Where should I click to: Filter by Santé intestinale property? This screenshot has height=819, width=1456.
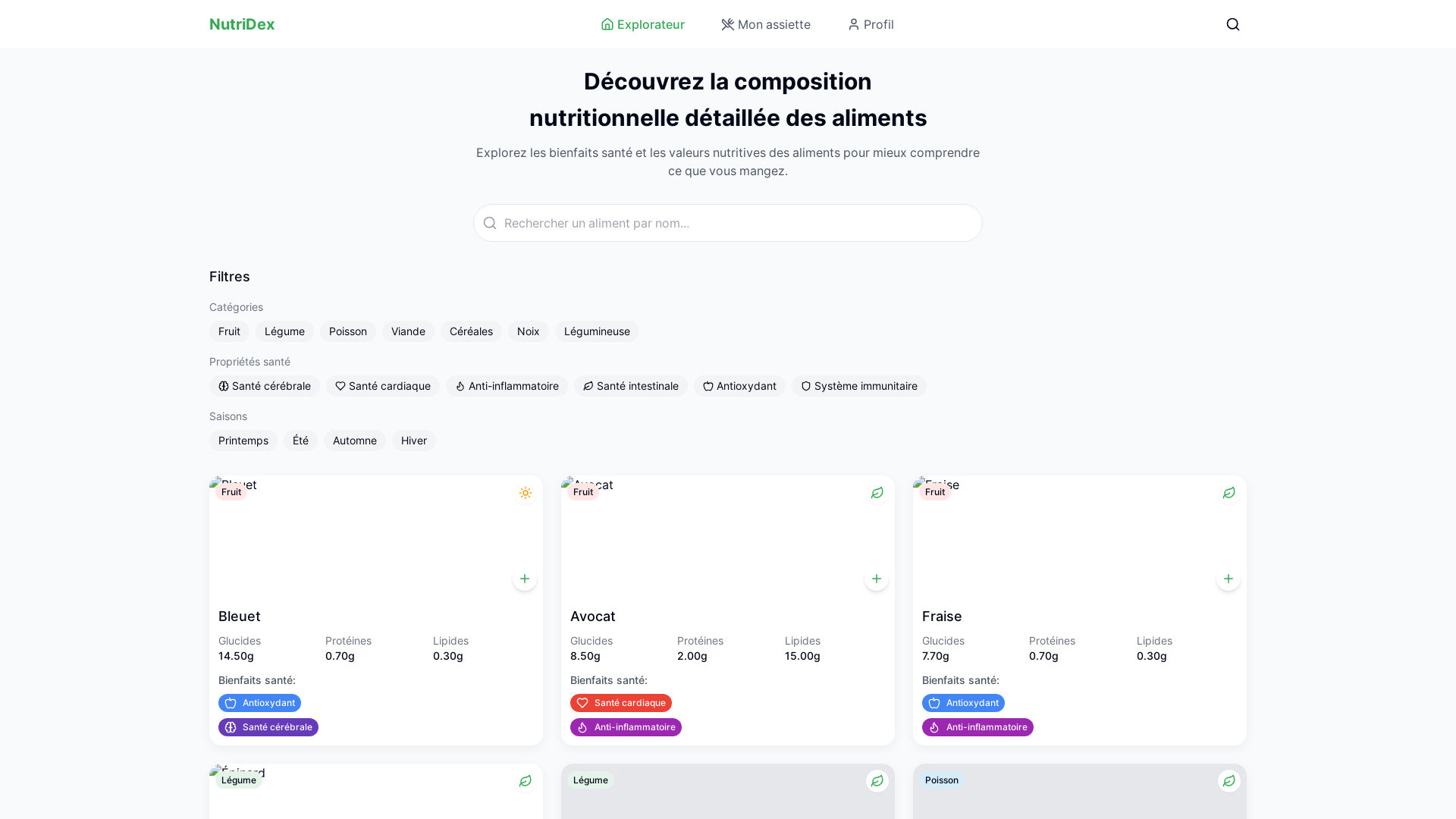(631, 386)
